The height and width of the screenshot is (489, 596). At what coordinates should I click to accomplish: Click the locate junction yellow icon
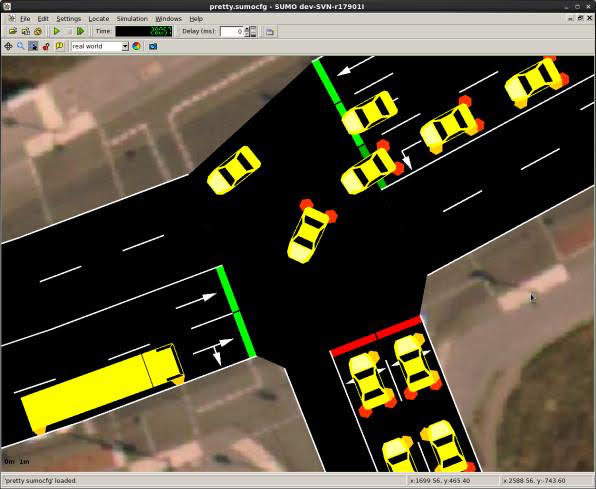tap(59, 46)
